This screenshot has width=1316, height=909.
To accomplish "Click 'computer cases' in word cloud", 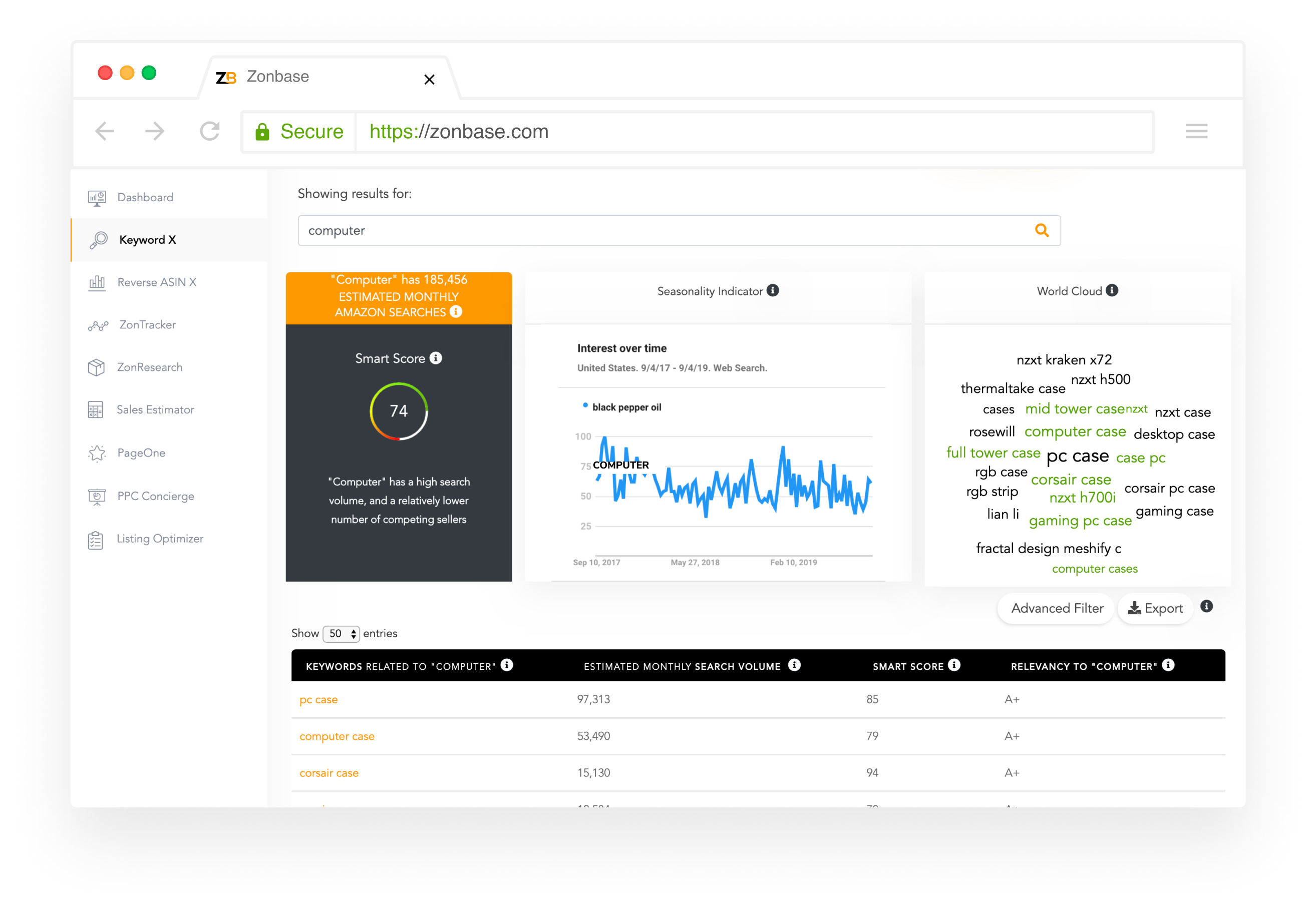I will pos(1094,569).
